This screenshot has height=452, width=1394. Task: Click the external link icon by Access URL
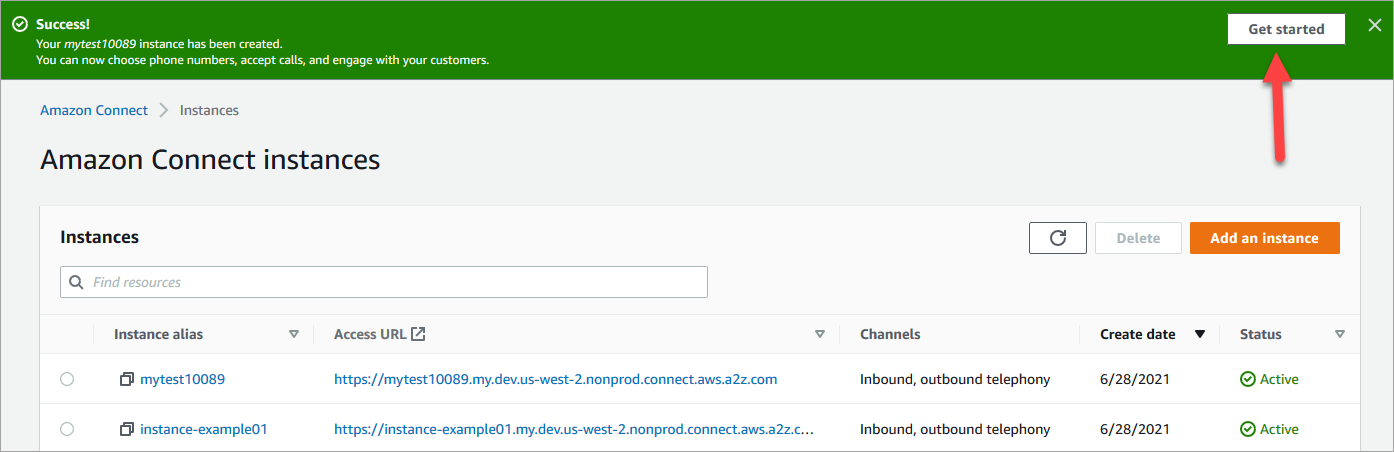click(x=419, y=334)
